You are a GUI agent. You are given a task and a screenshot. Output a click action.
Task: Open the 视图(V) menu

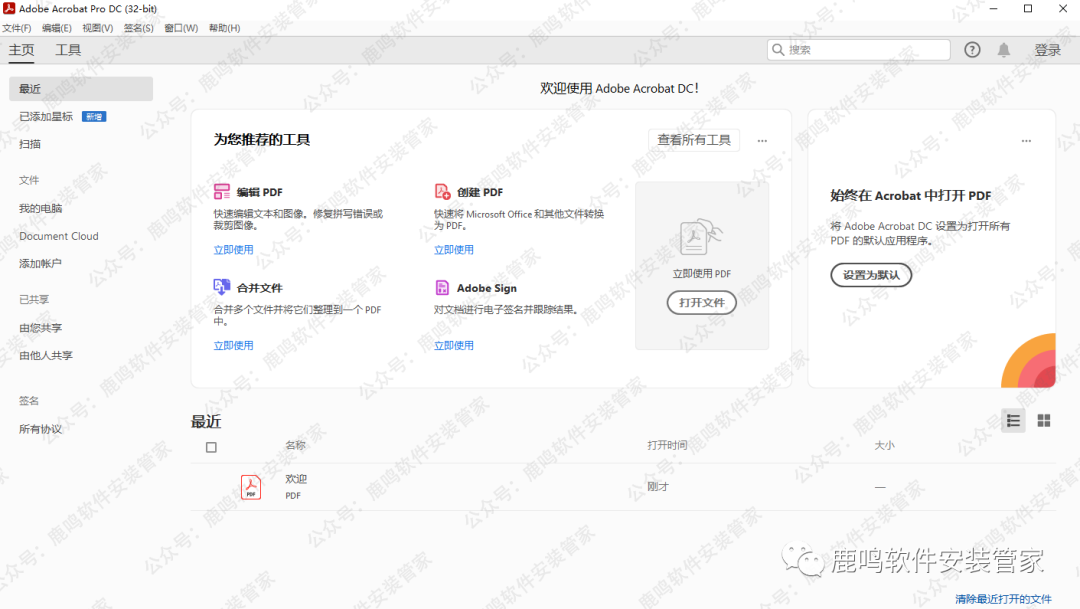click(x=98, y=28)
